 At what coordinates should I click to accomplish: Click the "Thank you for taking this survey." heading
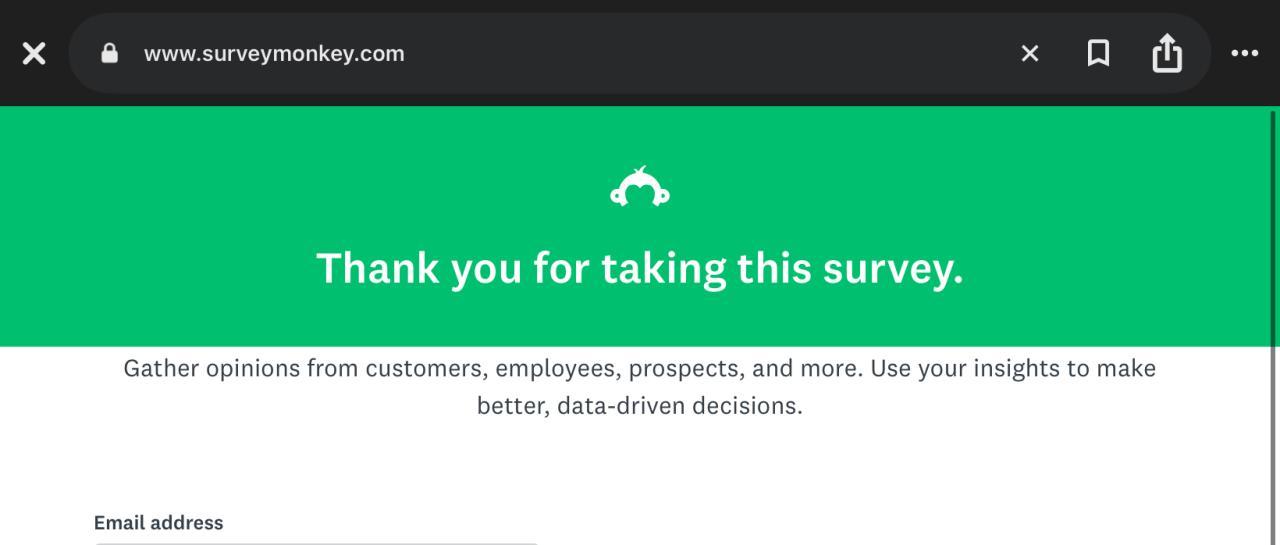tap(640, 268)
